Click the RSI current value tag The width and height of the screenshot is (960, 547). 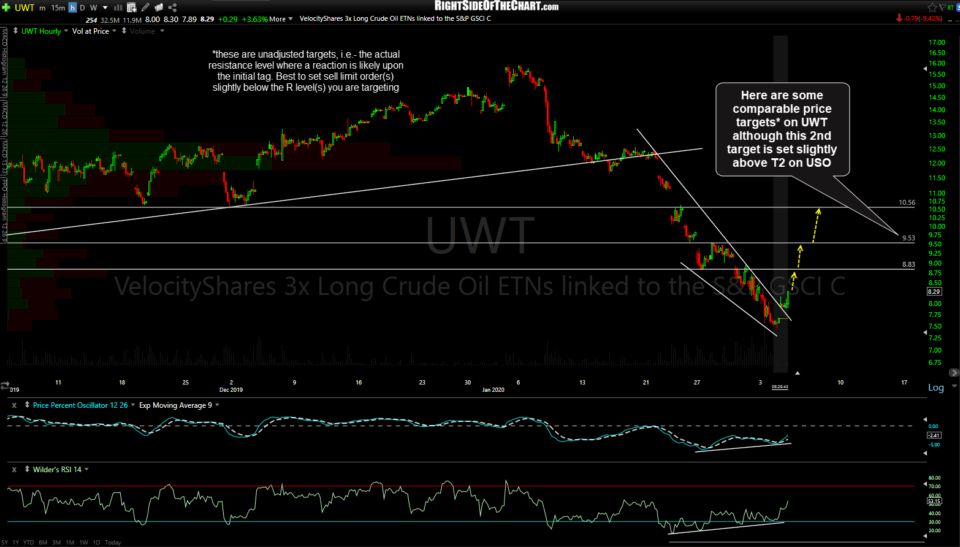tap(934, 501)
